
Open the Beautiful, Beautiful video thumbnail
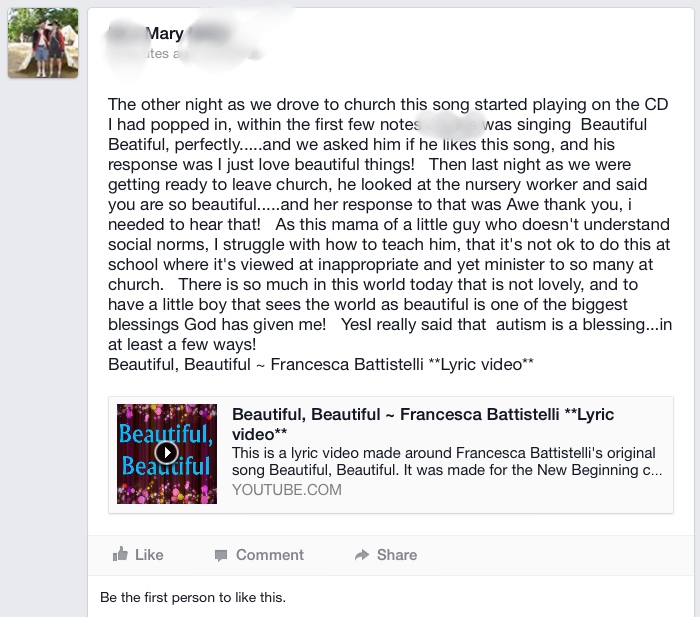point(167,454)
